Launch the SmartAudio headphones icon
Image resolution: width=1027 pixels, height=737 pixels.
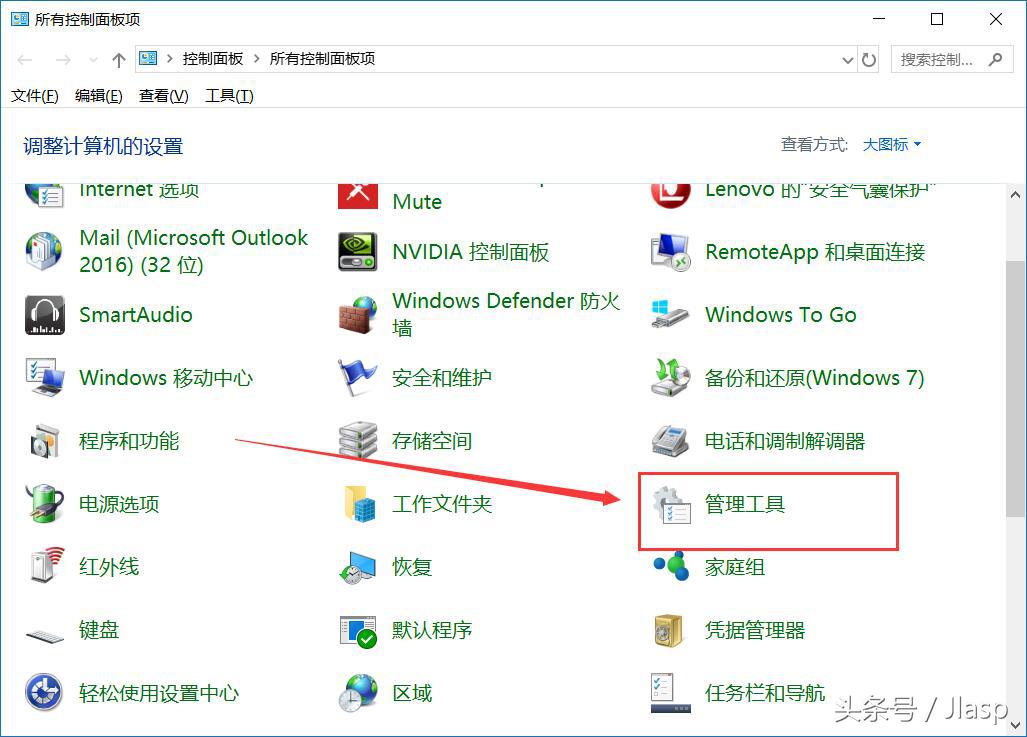point(45,314)
